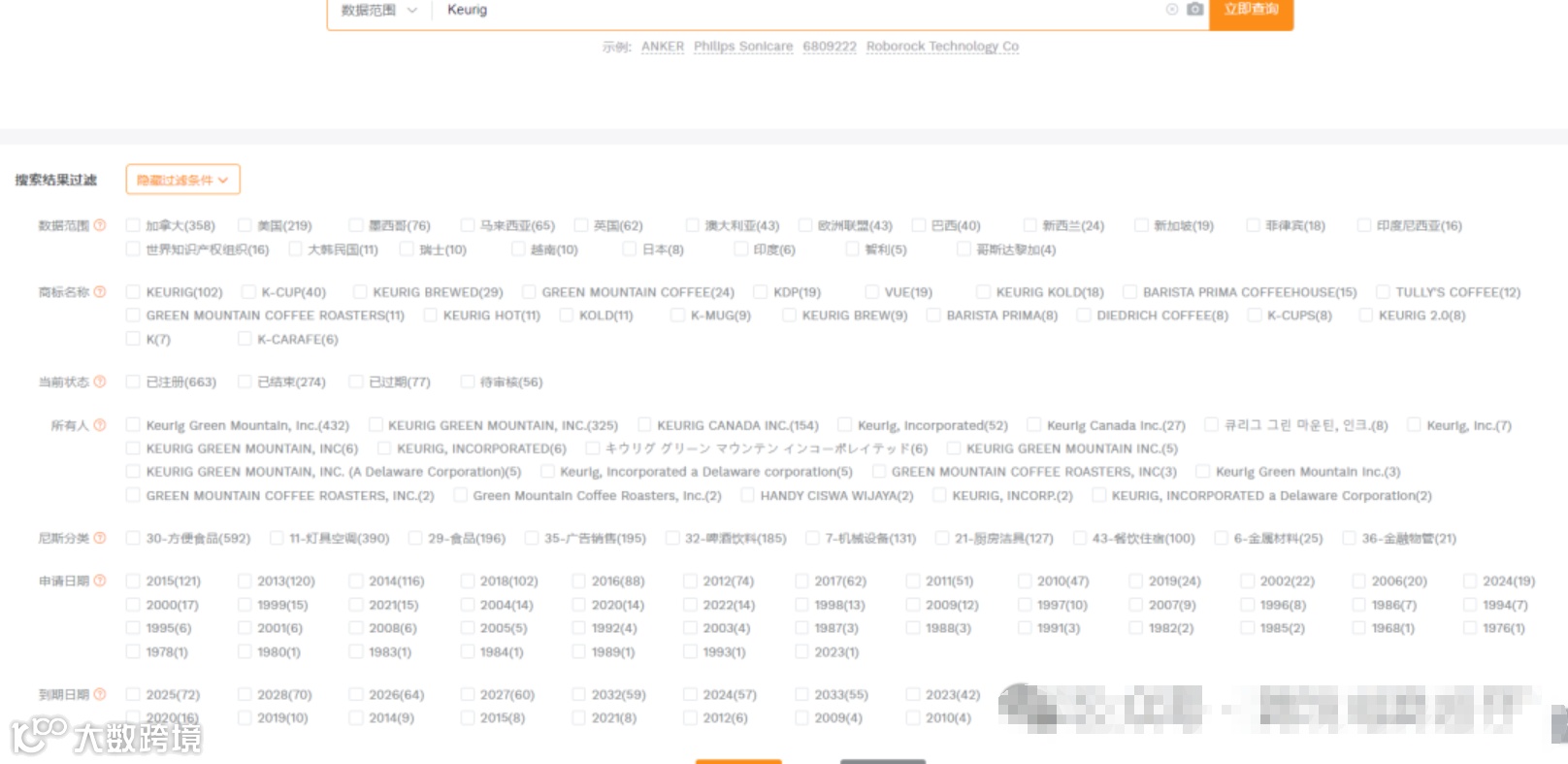This screenshot has width=1568, height=764.
Task: Filter by status 已结束(274)
Action: coord(245,382)
